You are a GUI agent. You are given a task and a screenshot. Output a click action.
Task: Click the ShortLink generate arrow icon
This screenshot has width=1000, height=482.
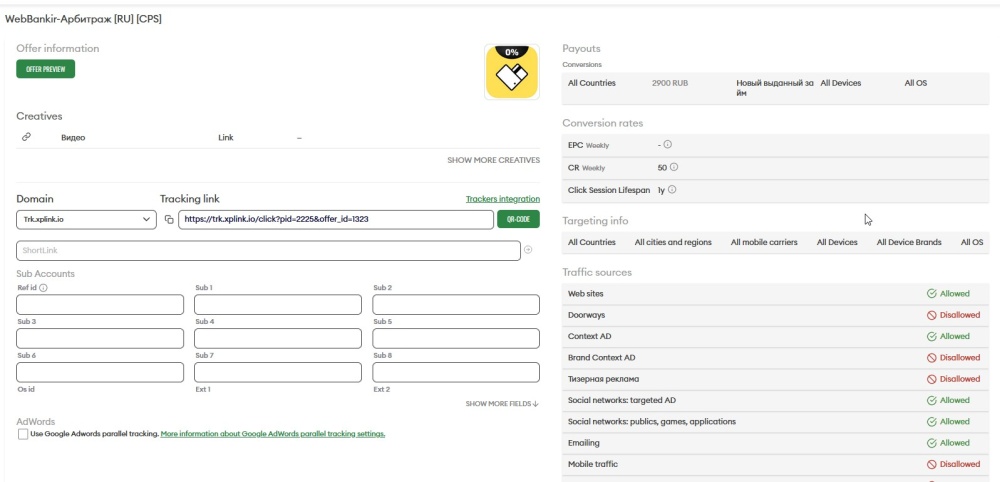(528, 250)
